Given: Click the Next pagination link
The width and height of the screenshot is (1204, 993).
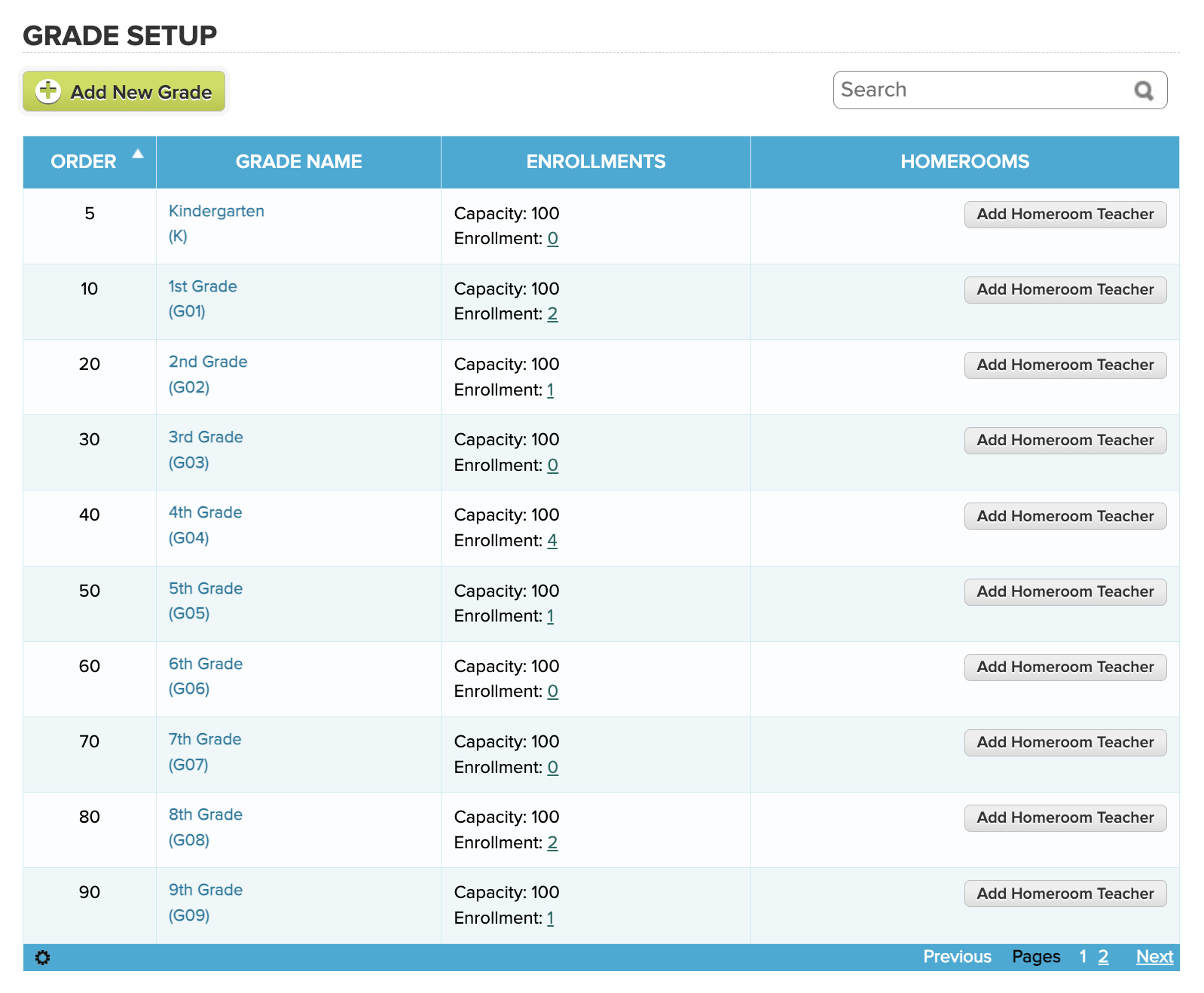Looking at the screenshot, I should click(1154, 957).
